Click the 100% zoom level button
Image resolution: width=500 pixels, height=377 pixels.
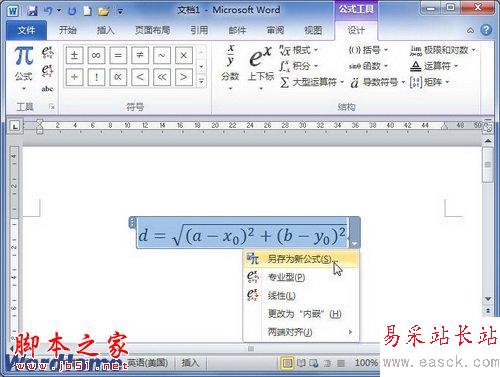(366, 363)
